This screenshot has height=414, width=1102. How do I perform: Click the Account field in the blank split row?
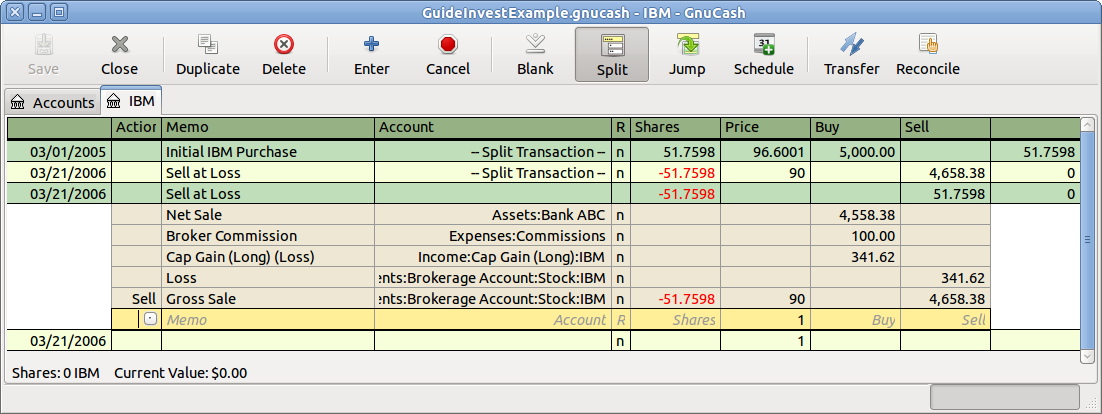point(492,320)
